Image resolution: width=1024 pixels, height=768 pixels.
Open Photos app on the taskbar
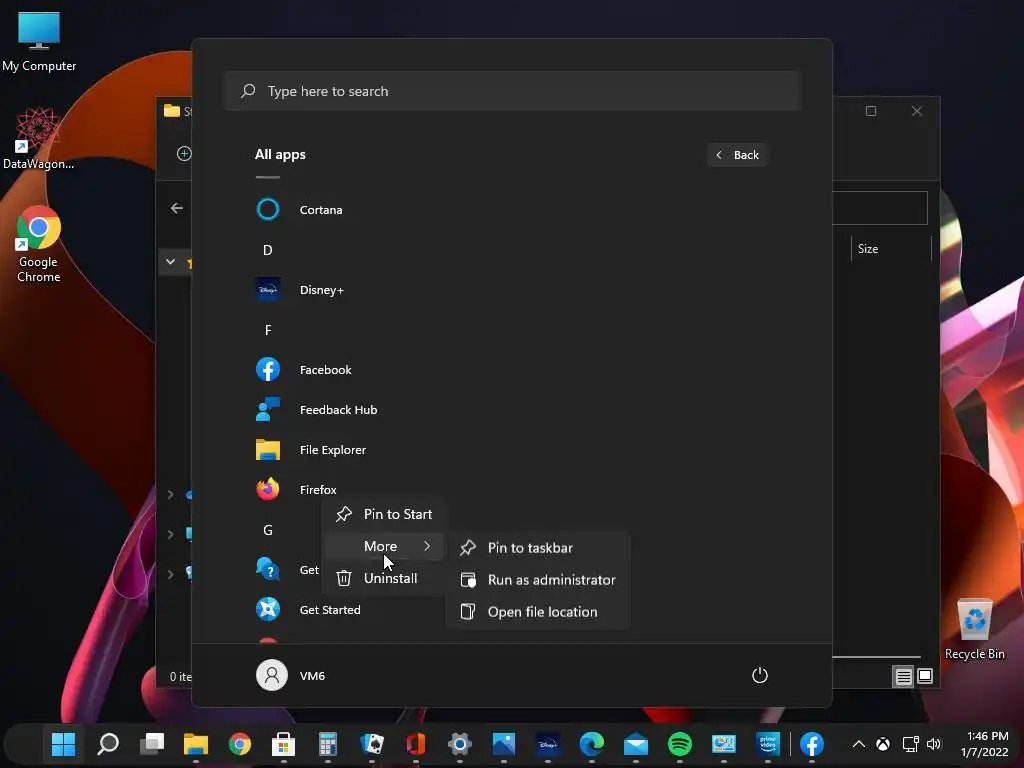504,744
